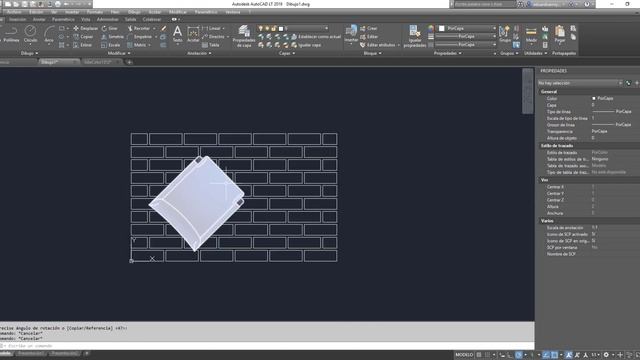Activate the Recortar (trim) tool
Screen dimensions: 640x360
tap(139, 28)
